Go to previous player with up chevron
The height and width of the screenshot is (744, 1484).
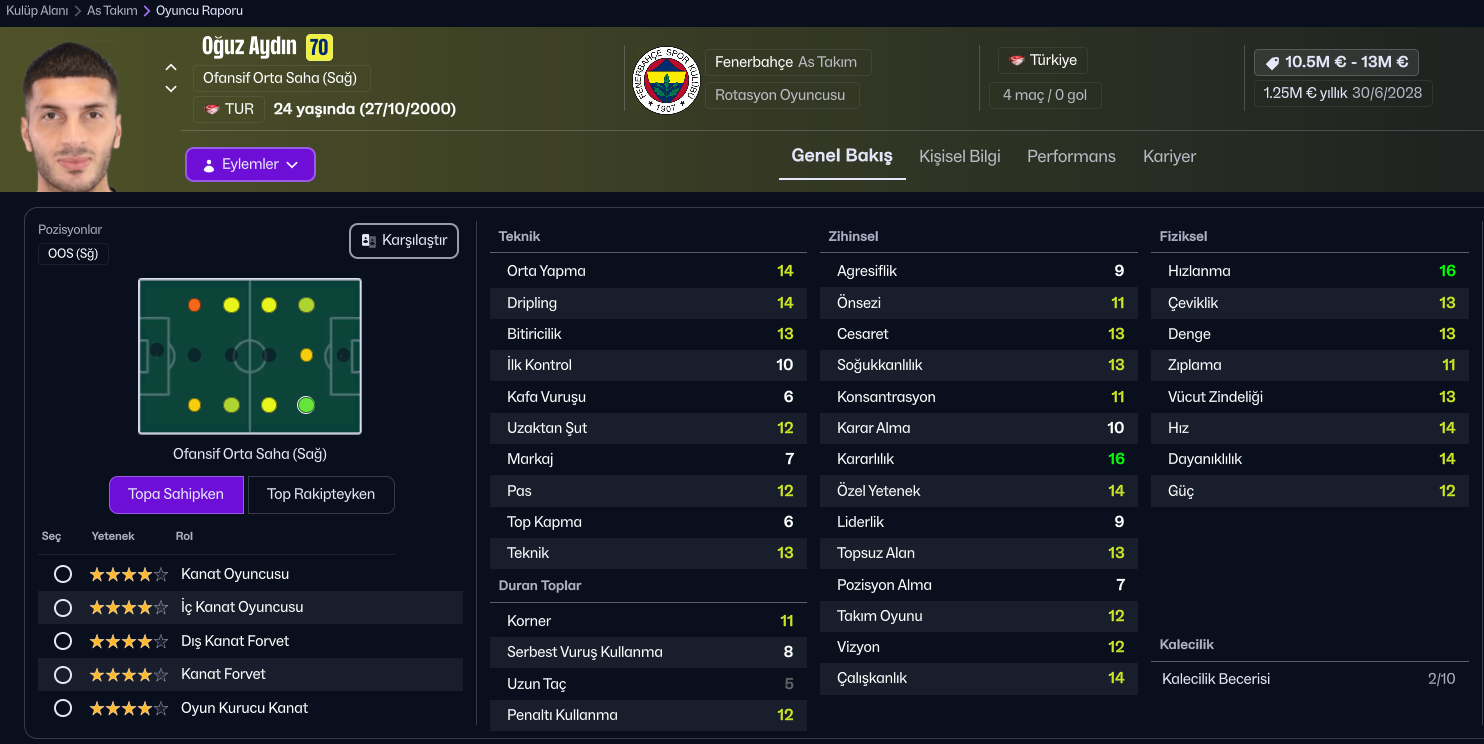[x=171, y=68]
